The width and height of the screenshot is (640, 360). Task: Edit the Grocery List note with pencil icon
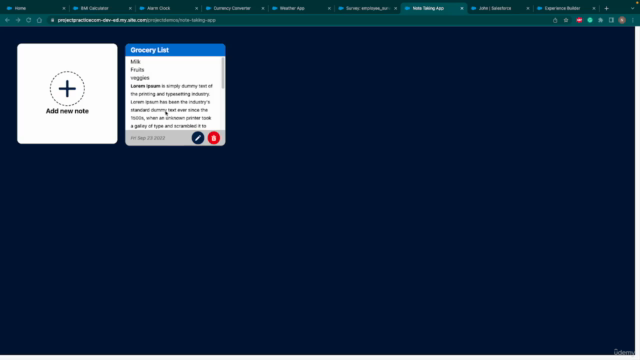click(198, 138)
